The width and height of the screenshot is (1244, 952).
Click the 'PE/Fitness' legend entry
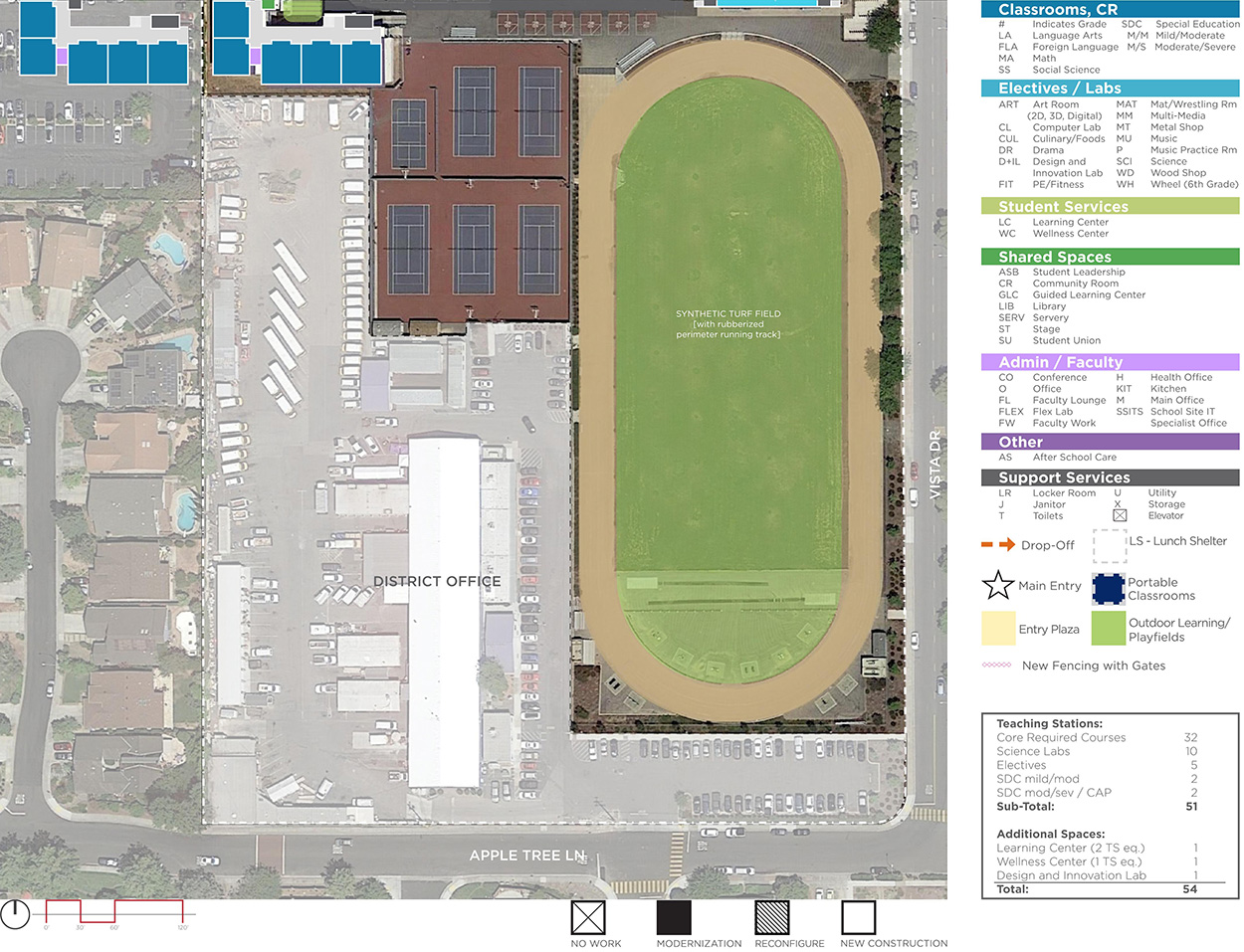[x=1058, y=184]
